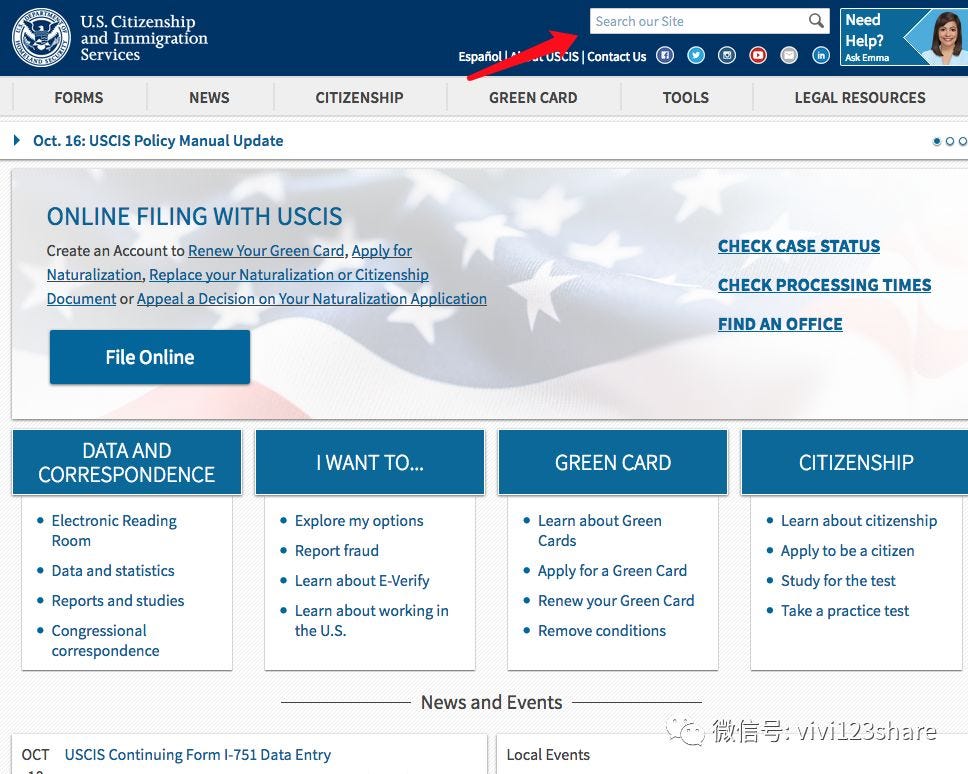The image size is (968, 774).
Task: Click the Local Events heading
Action: click(548, 755)
